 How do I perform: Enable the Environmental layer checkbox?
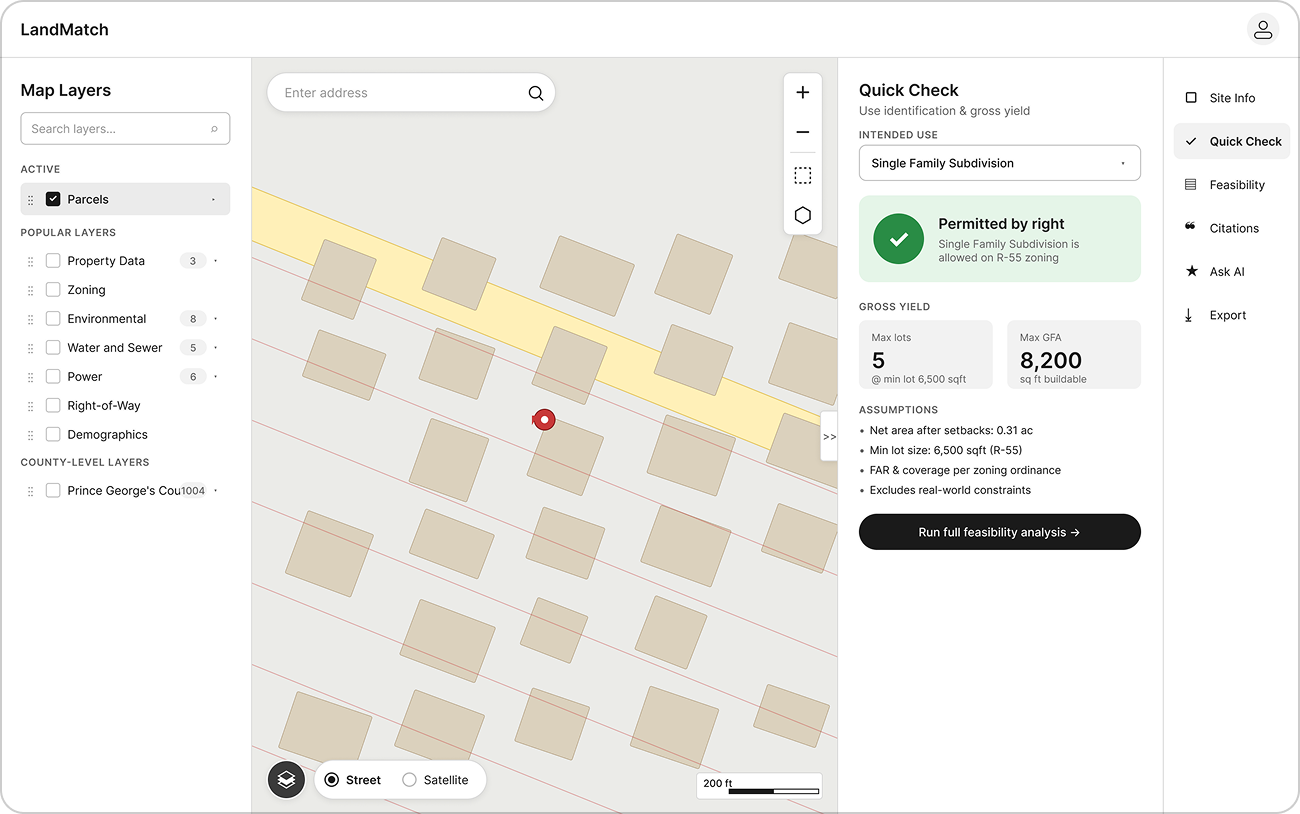[53, 319]
